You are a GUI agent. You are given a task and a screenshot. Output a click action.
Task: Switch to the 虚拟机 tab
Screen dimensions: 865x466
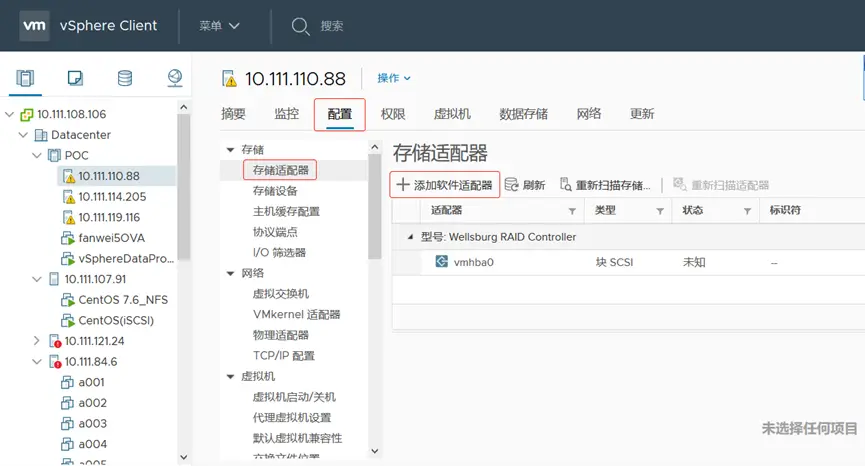pos(452,114)
